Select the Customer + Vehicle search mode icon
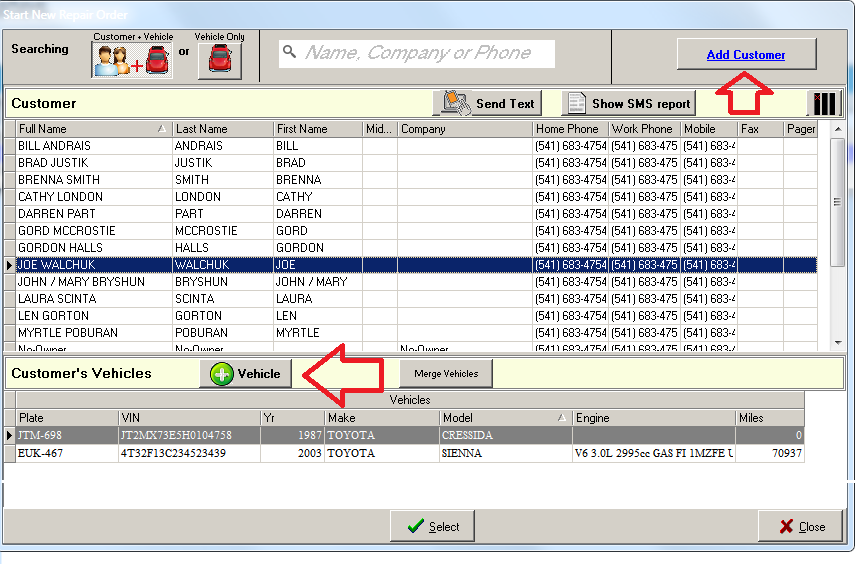The height and width of the screenshot is (564, 855). [x=133, y=60]
